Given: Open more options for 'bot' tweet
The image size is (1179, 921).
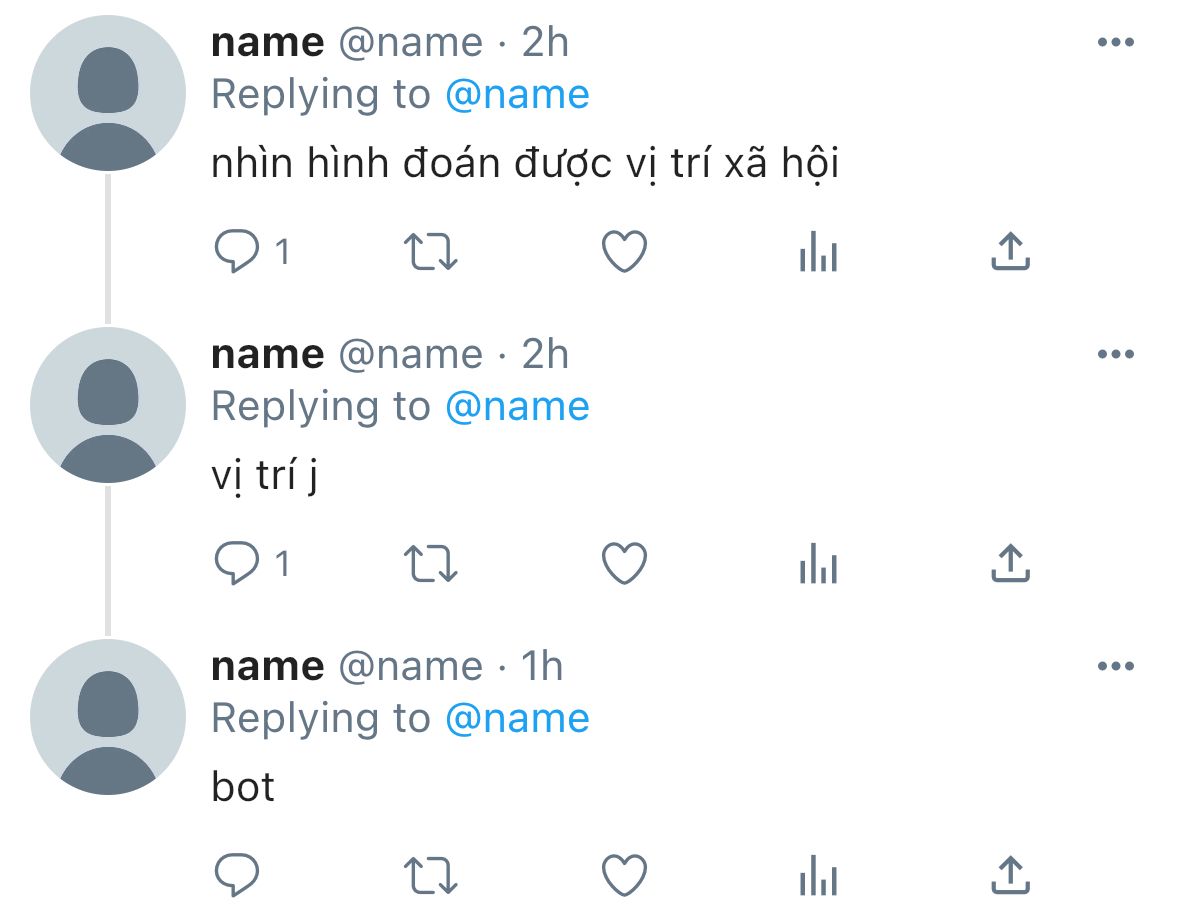Looking at the screenshot, I should (1115, 667).
